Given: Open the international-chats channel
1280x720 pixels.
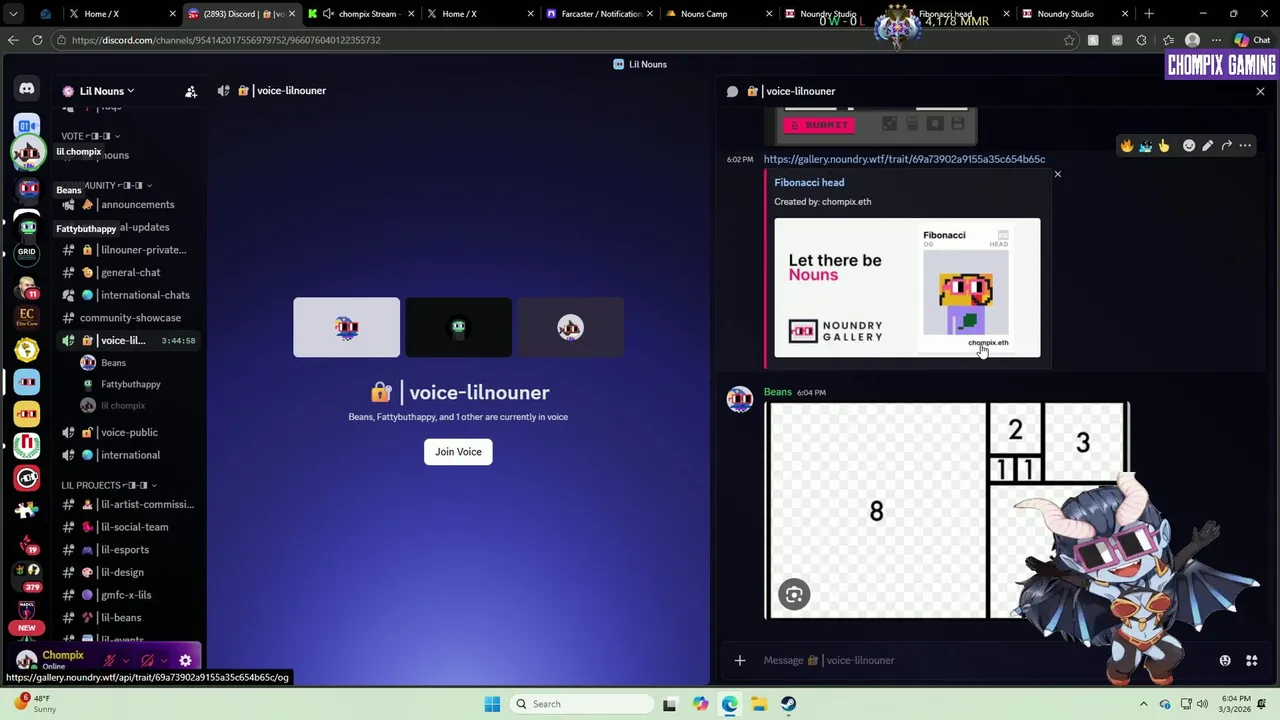Looking at the screenshot, I should pos(130,295).
